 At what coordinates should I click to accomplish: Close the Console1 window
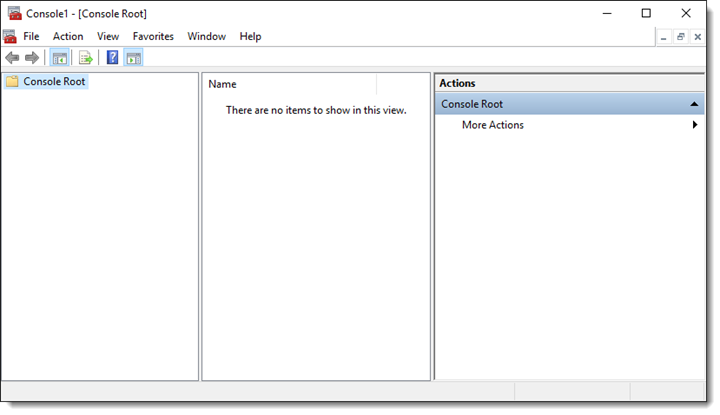686,13
